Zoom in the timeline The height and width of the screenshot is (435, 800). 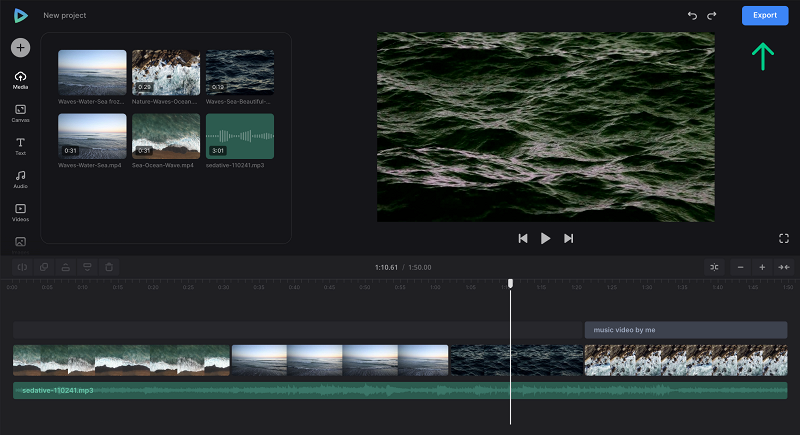tap(762, 267)
